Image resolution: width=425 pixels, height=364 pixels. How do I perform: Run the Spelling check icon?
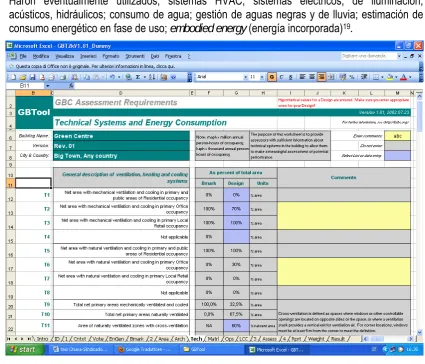[x=75, y=77]
